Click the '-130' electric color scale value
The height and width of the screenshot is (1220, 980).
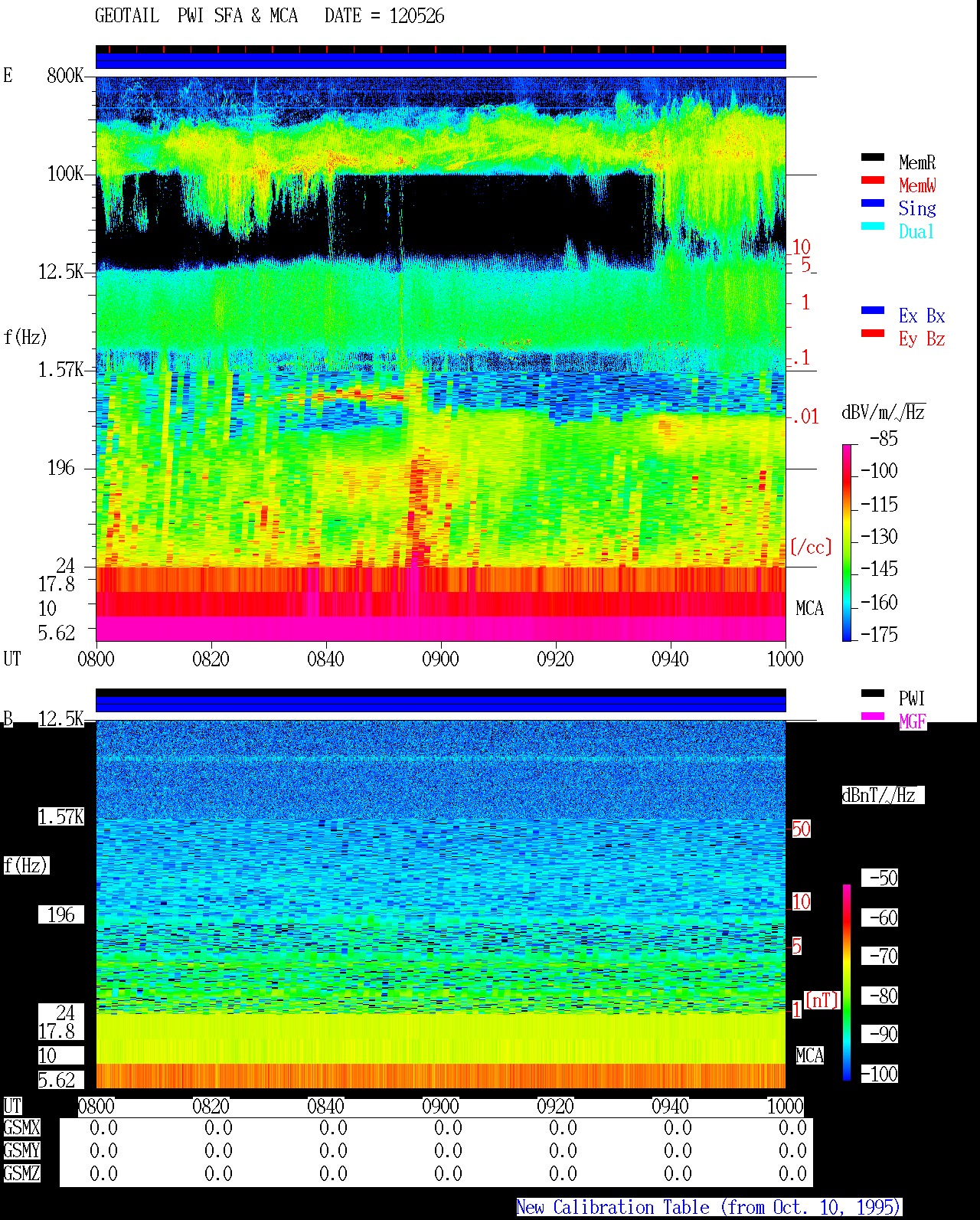click(879, 536)
